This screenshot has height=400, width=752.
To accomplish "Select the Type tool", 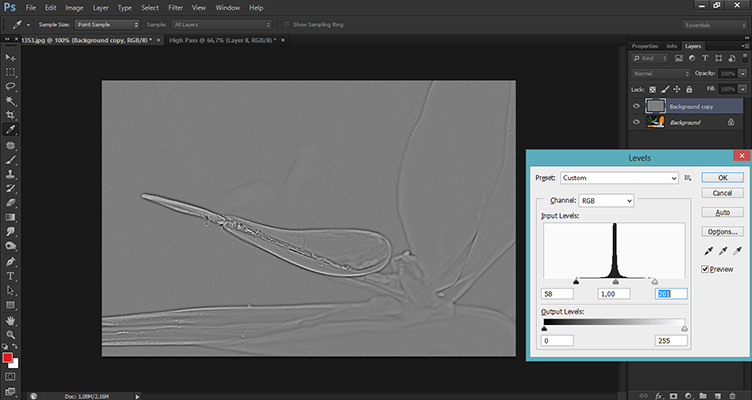I will pos(10,275).
